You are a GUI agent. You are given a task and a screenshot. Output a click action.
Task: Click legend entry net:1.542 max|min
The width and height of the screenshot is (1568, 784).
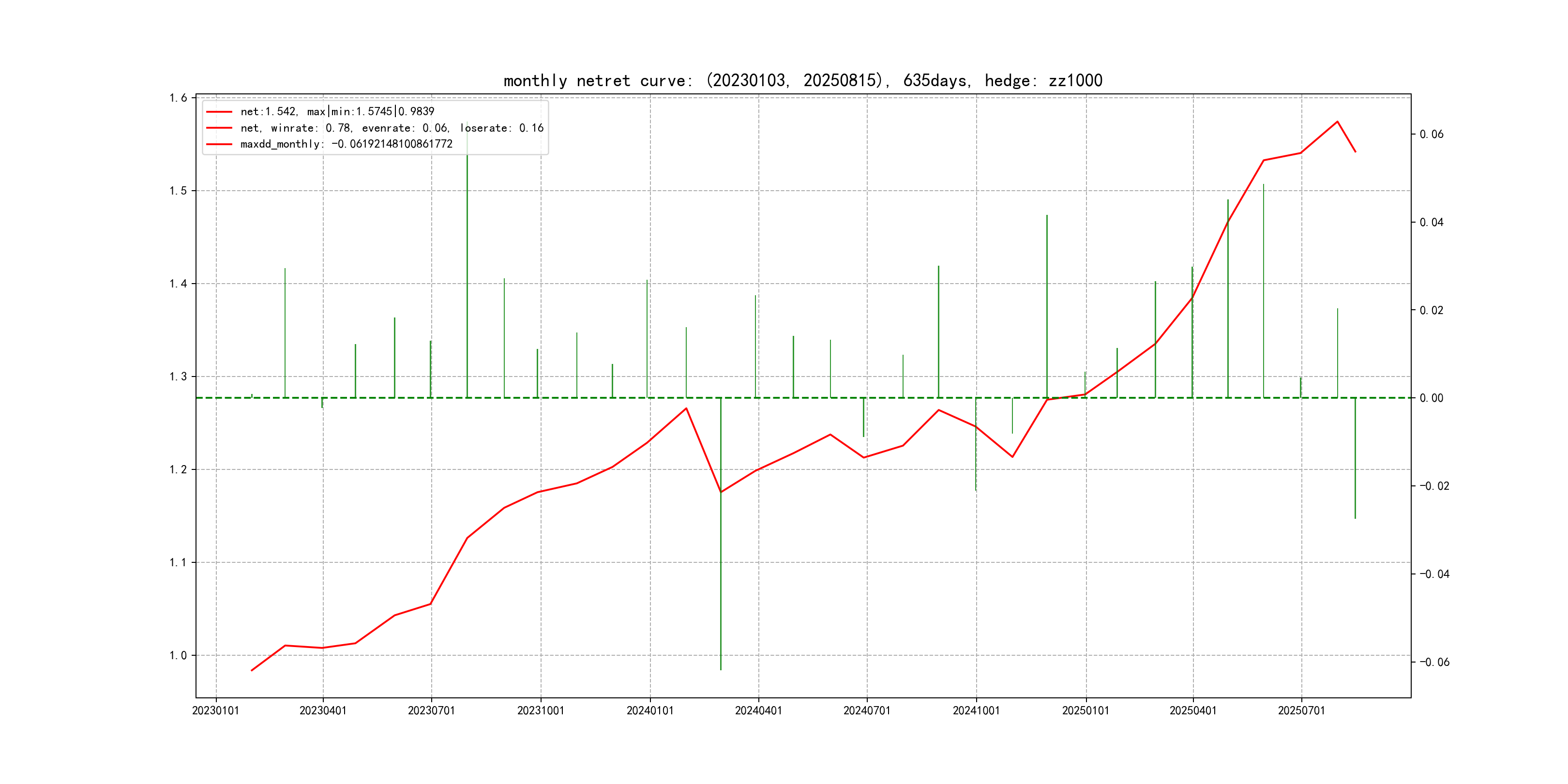(337, 111)
